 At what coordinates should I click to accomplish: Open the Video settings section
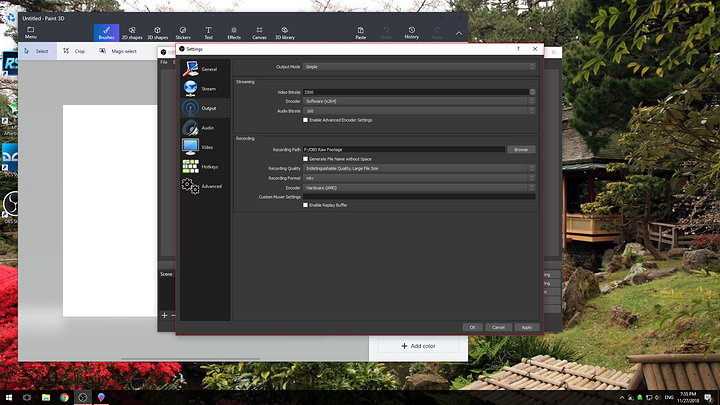(203, 147)
